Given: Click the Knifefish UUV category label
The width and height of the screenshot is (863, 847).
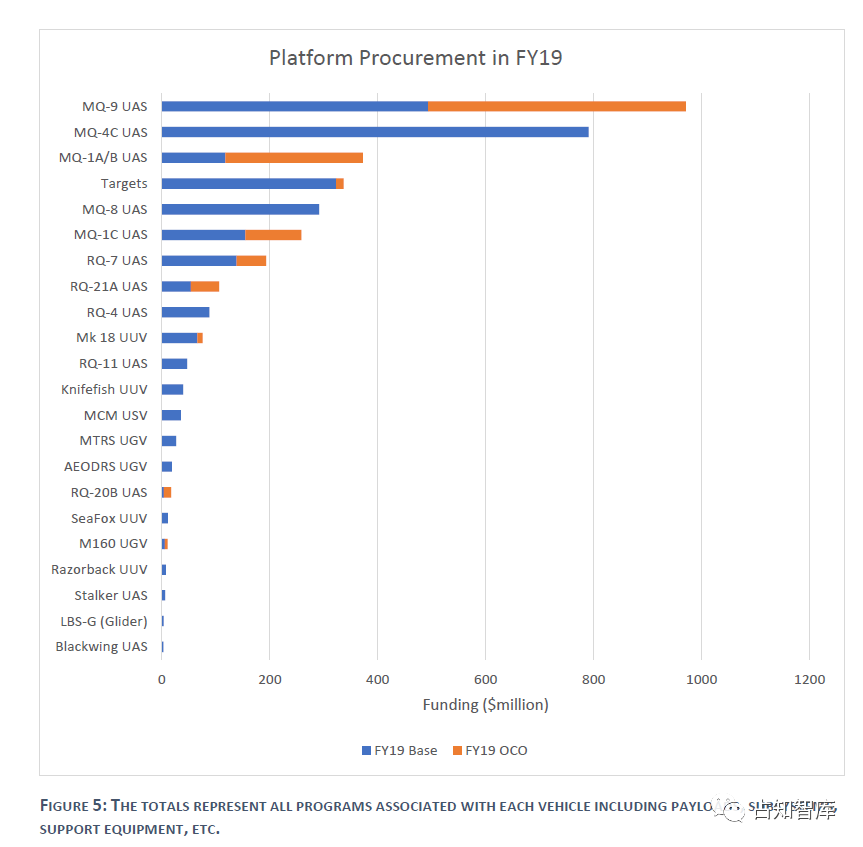Looking at the screenshot, I should (x=104, y=389).
